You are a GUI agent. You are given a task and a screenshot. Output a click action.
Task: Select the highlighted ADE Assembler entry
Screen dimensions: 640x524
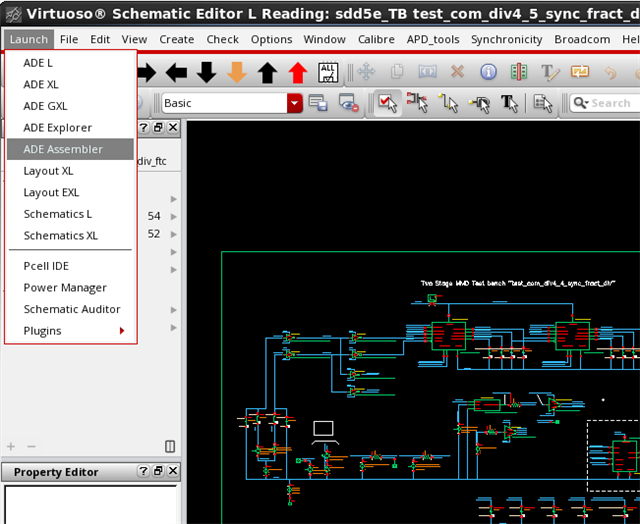[x=70, y=149]
